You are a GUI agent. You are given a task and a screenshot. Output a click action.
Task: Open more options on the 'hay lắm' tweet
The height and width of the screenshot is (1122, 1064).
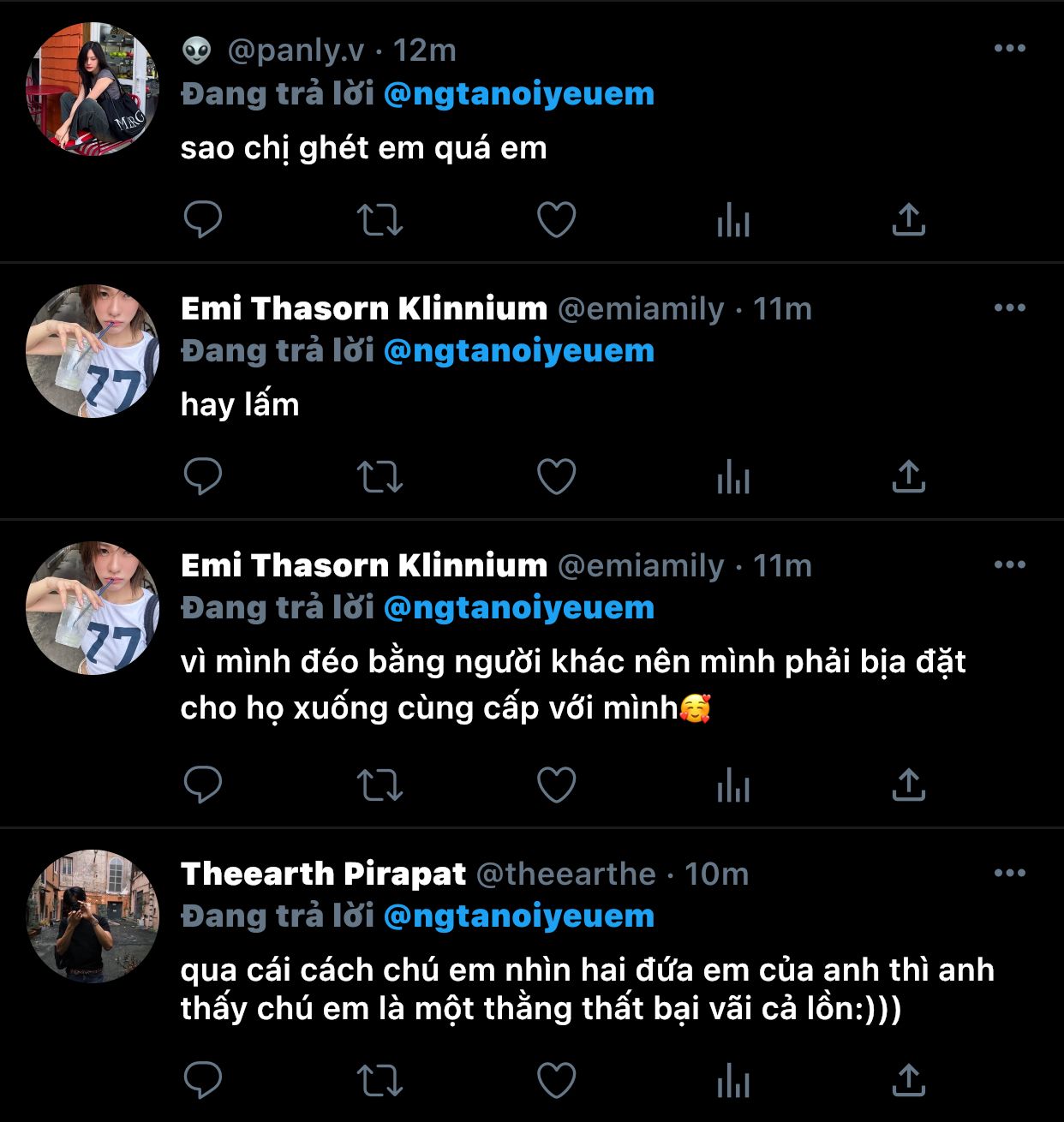pos(1009,307)
